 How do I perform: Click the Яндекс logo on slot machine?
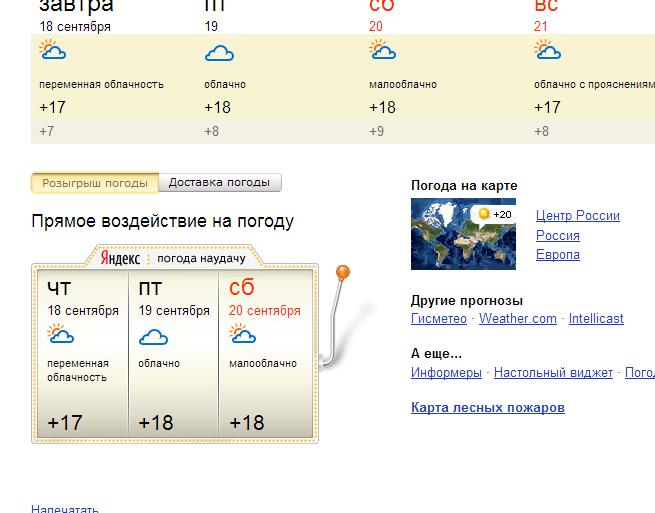tap(120, 258)
